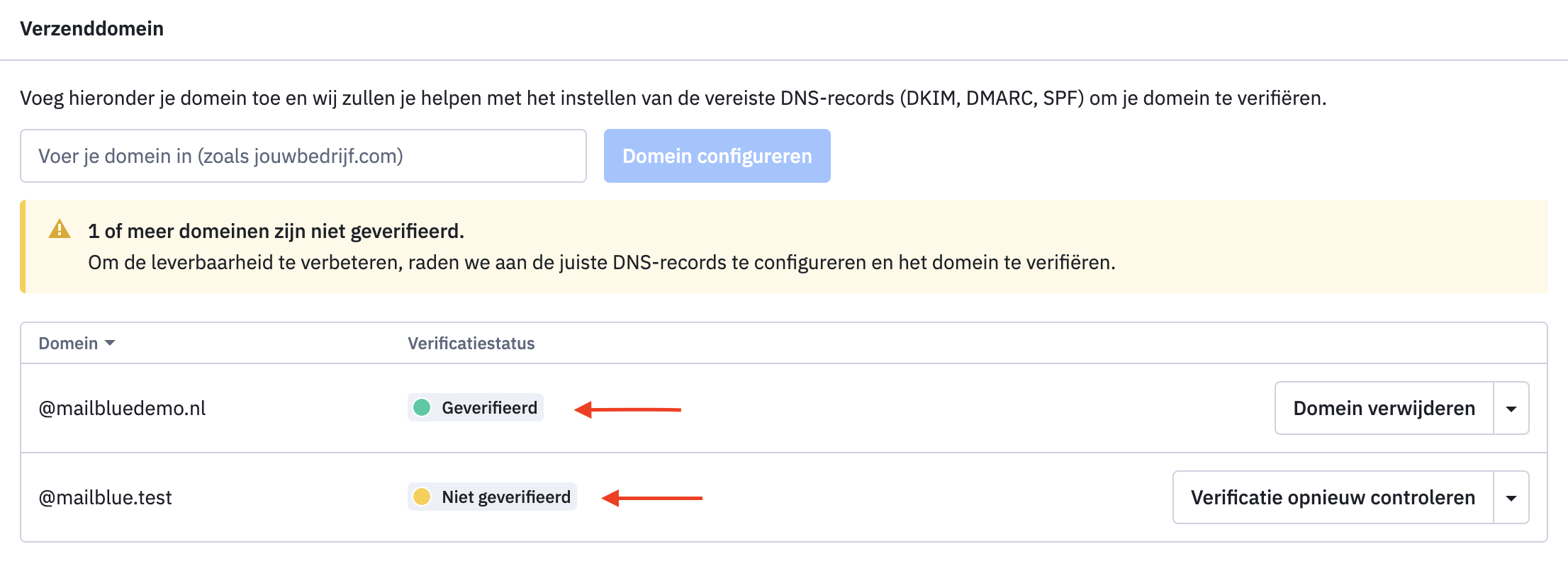Select the Verificatiestatus column header
Viewport: 1568px width, 561px height.
tap(471, 344)
